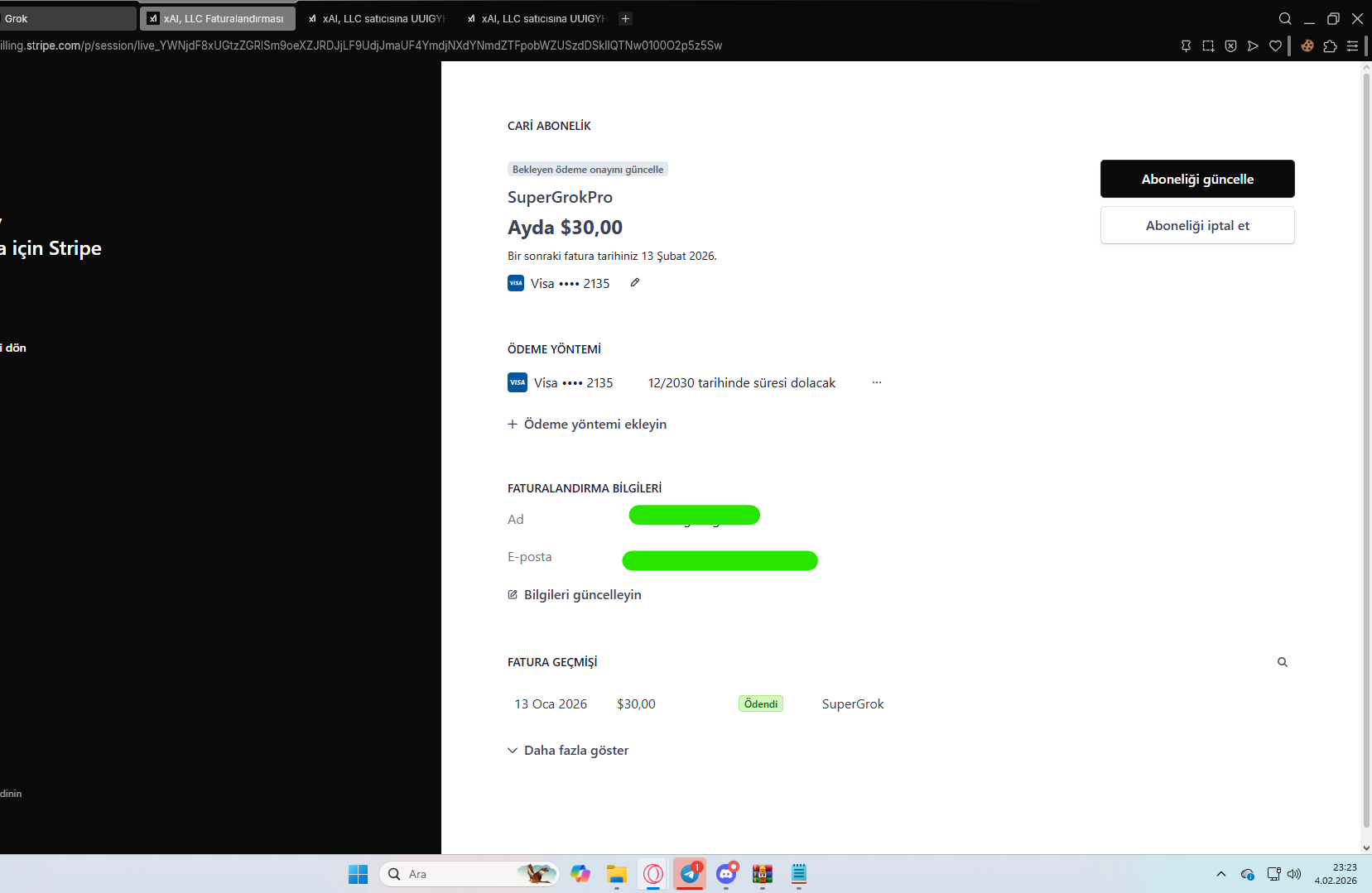Open the three-dot menu for Visa 2135

(x=876, y=382)
